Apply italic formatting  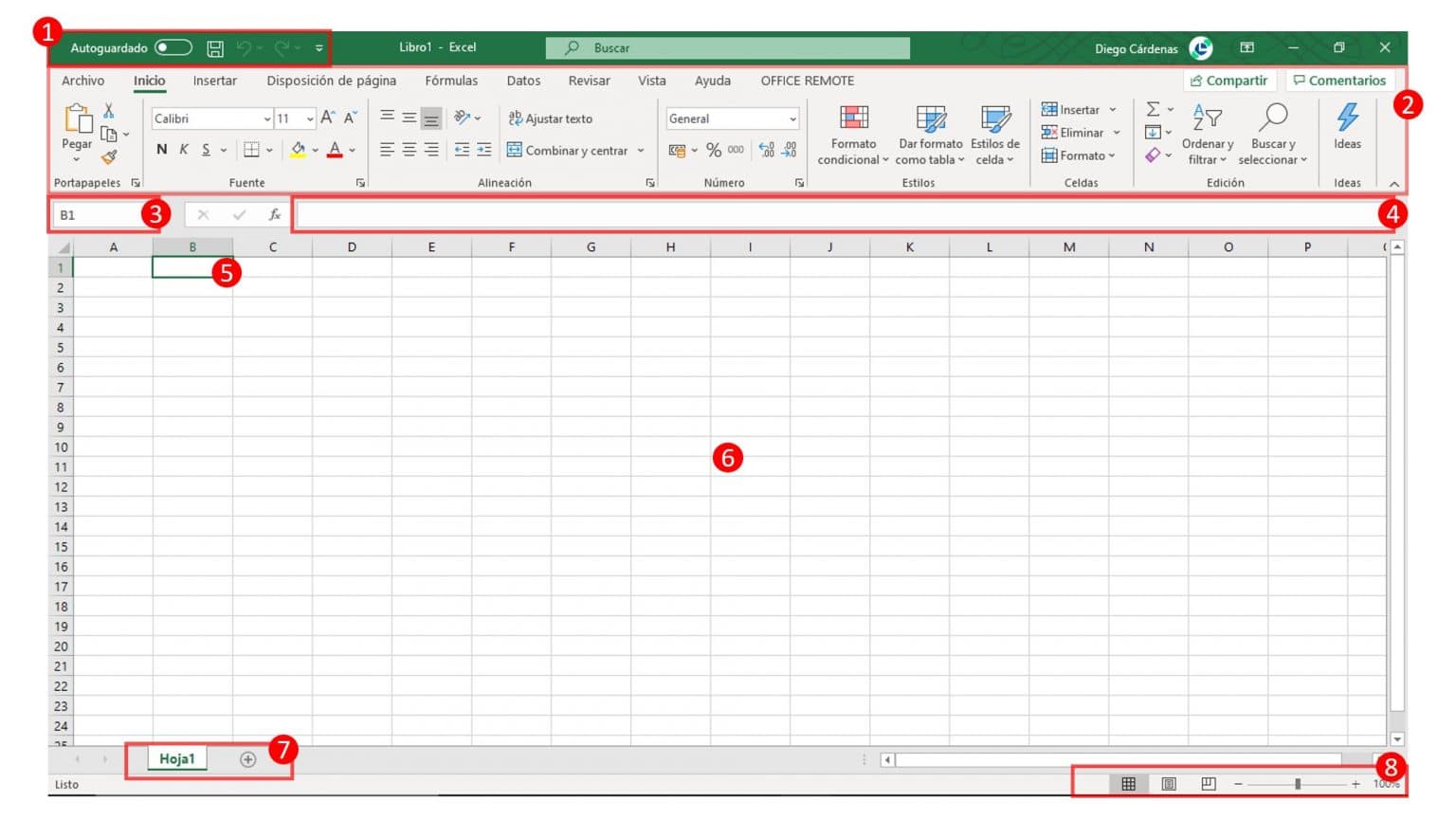[x=183, y=149]
